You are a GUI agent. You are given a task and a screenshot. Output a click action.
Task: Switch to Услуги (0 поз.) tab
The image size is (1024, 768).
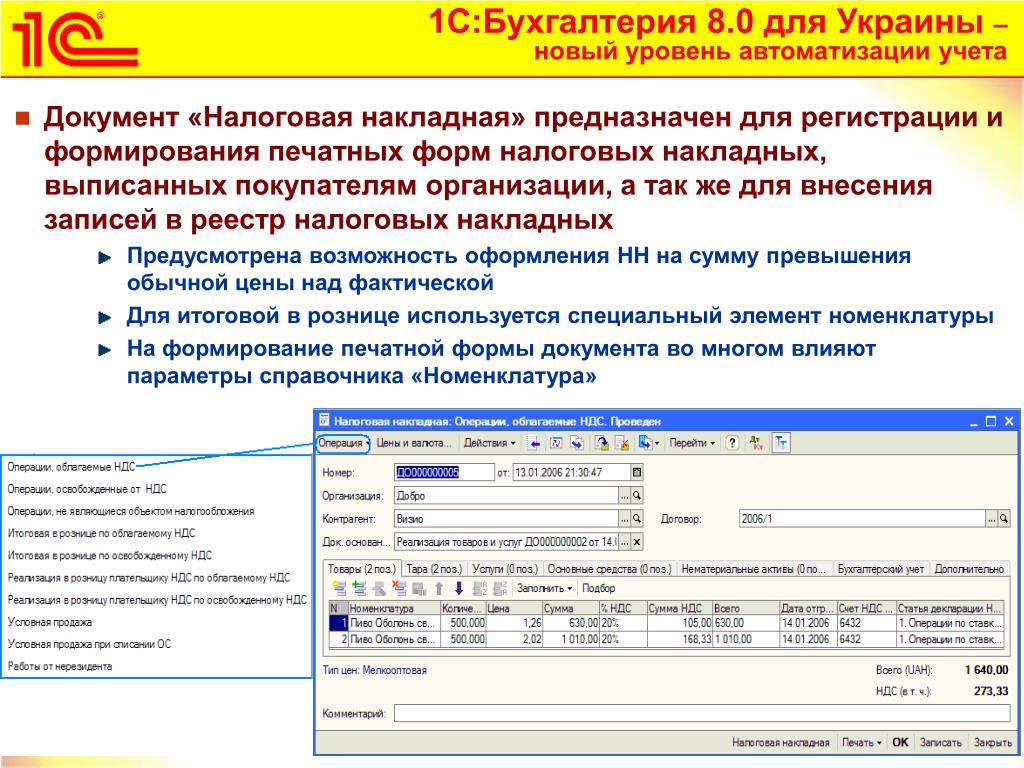click(505, 569)
